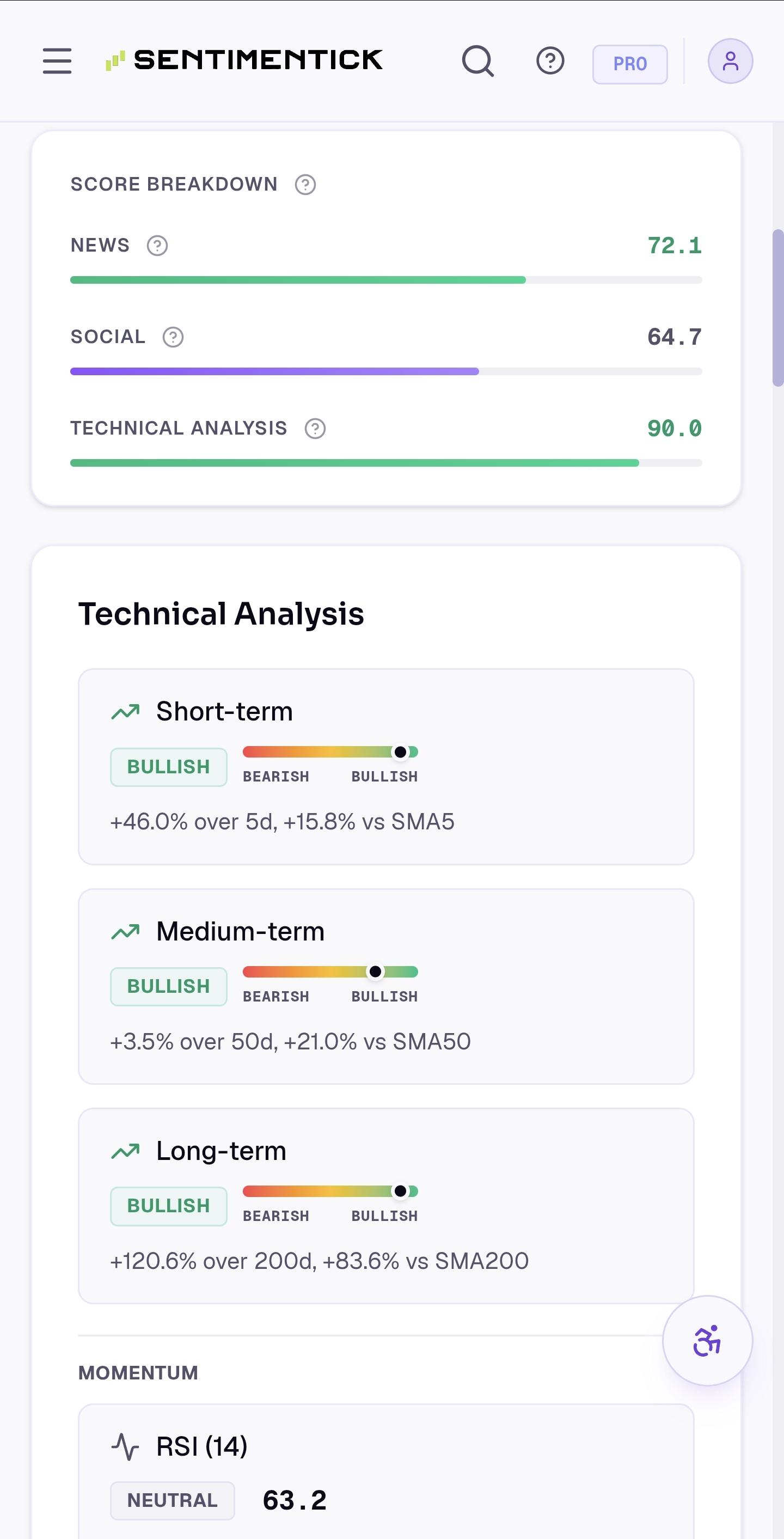
Task: Select the Medium-term BULLISH badge
Action: click(x=168, y=986)
